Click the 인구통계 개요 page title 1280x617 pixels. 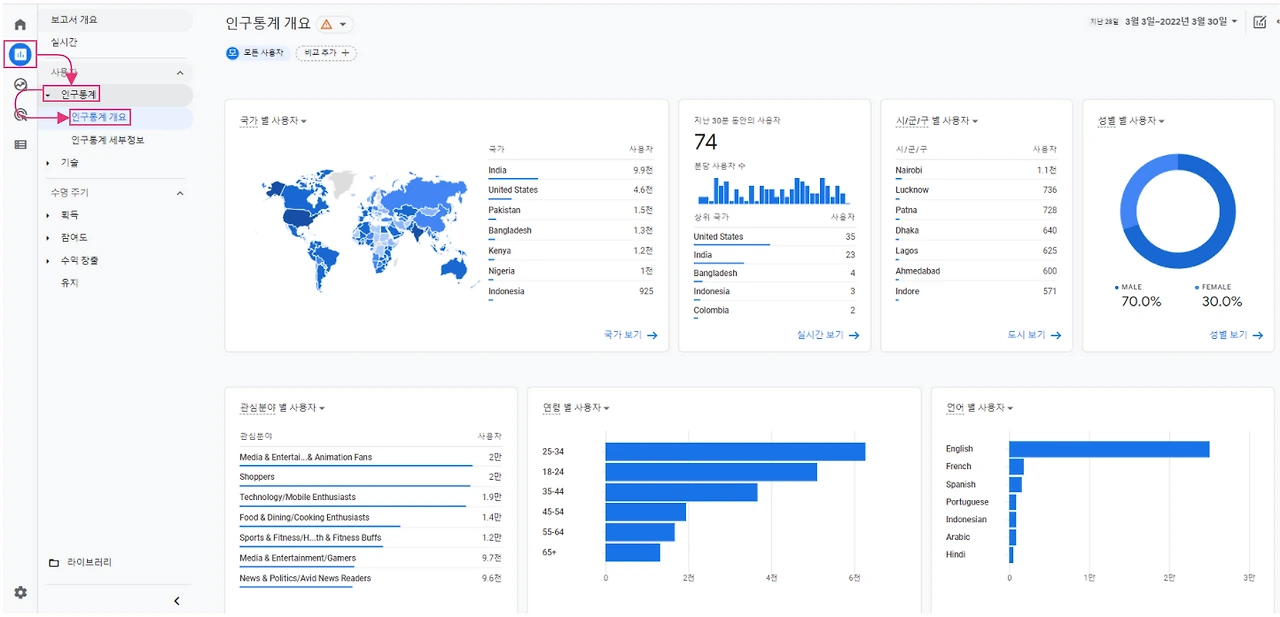click(x=268, y=24)
